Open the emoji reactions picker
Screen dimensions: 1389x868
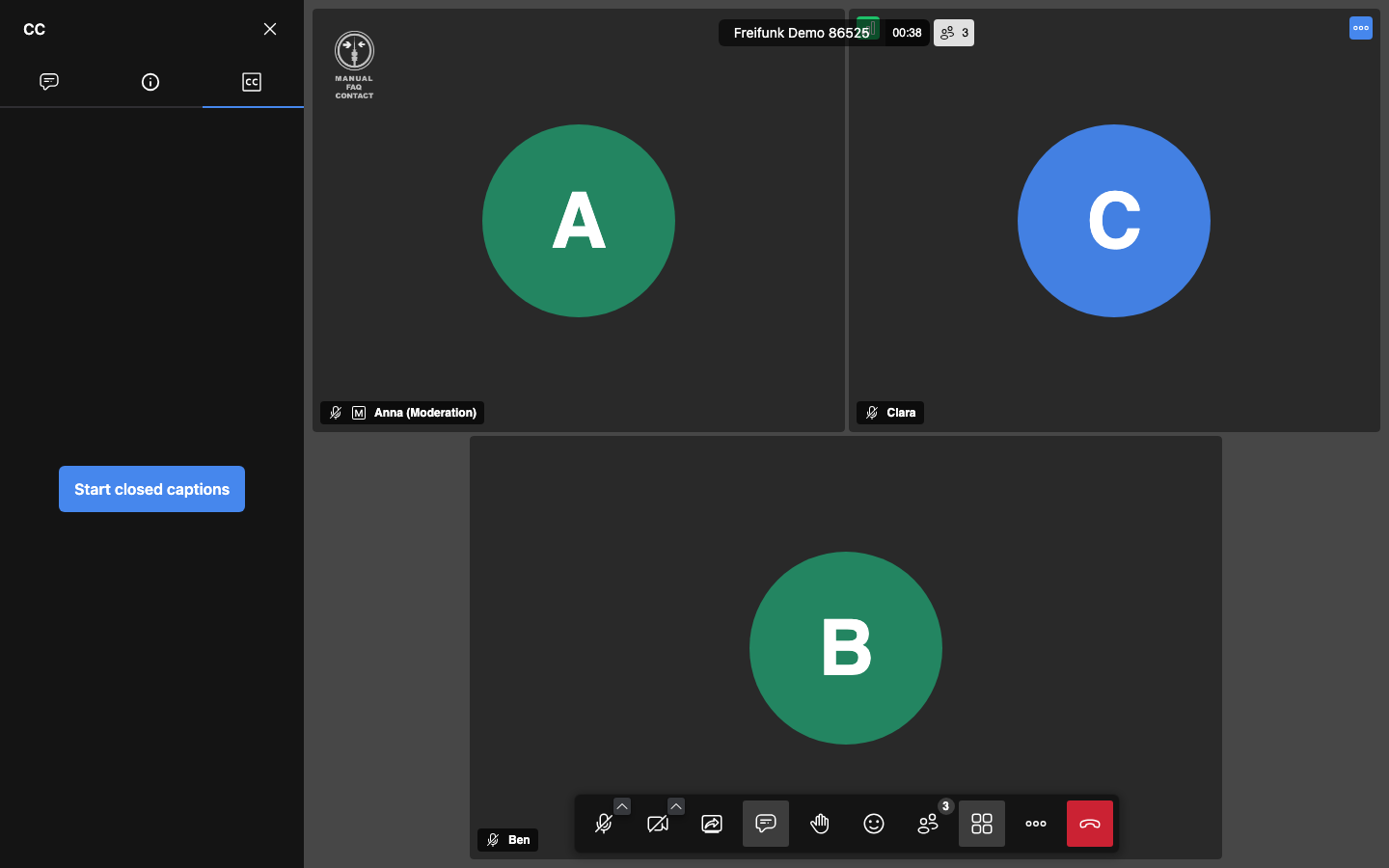click(x=874, y=824)
